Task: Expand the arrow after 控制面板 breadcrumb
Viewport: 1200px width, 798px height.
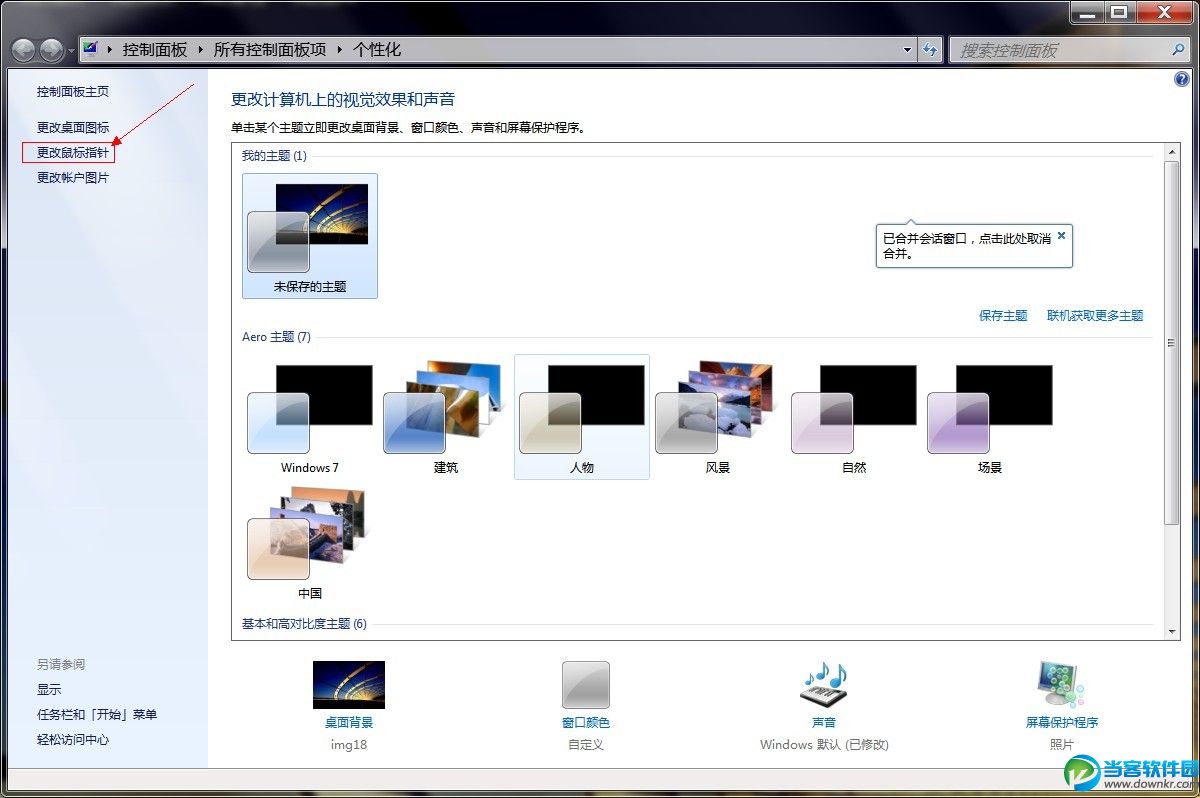Action: click(199, 49)
